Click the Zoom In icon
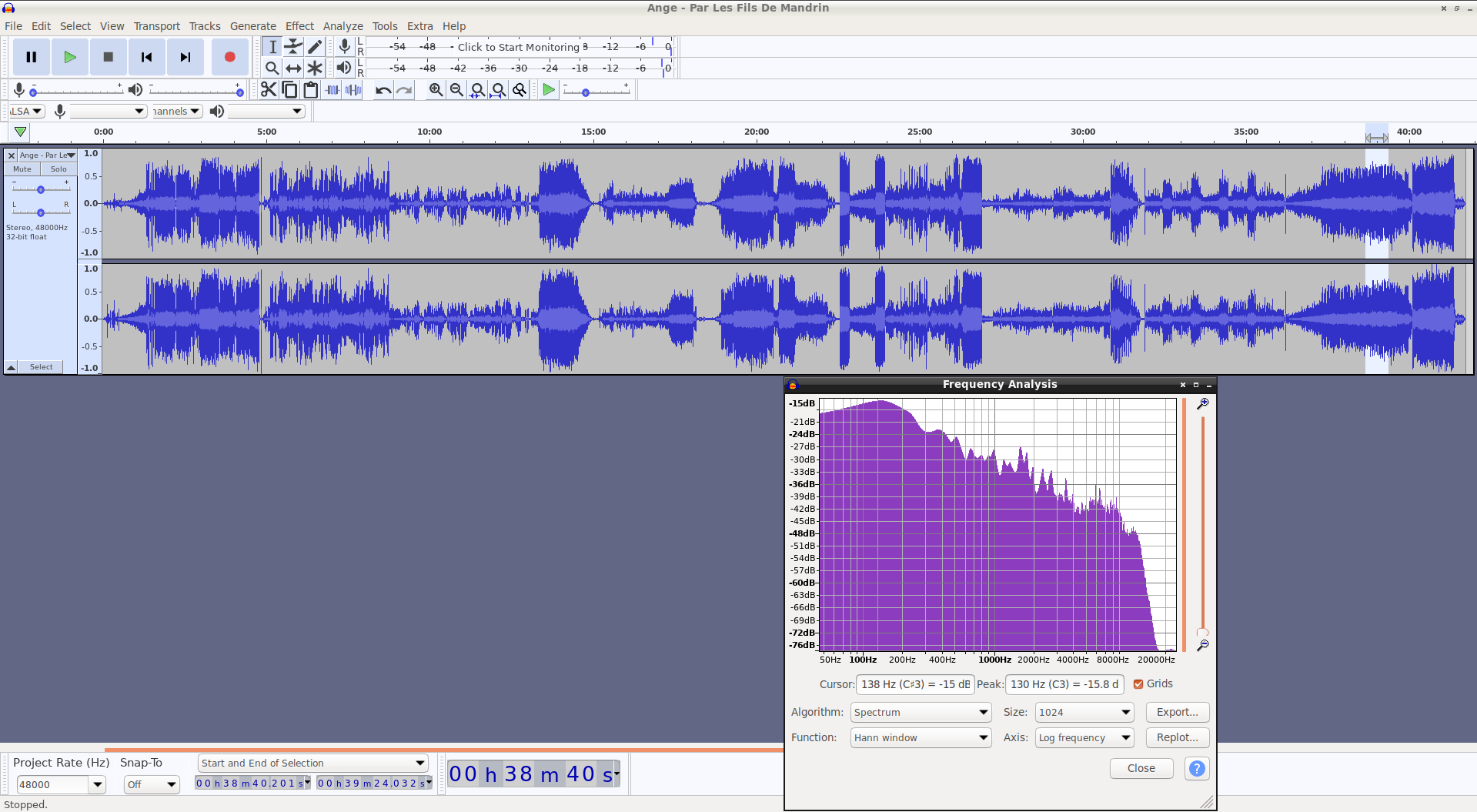 click(x=436, y=90)
